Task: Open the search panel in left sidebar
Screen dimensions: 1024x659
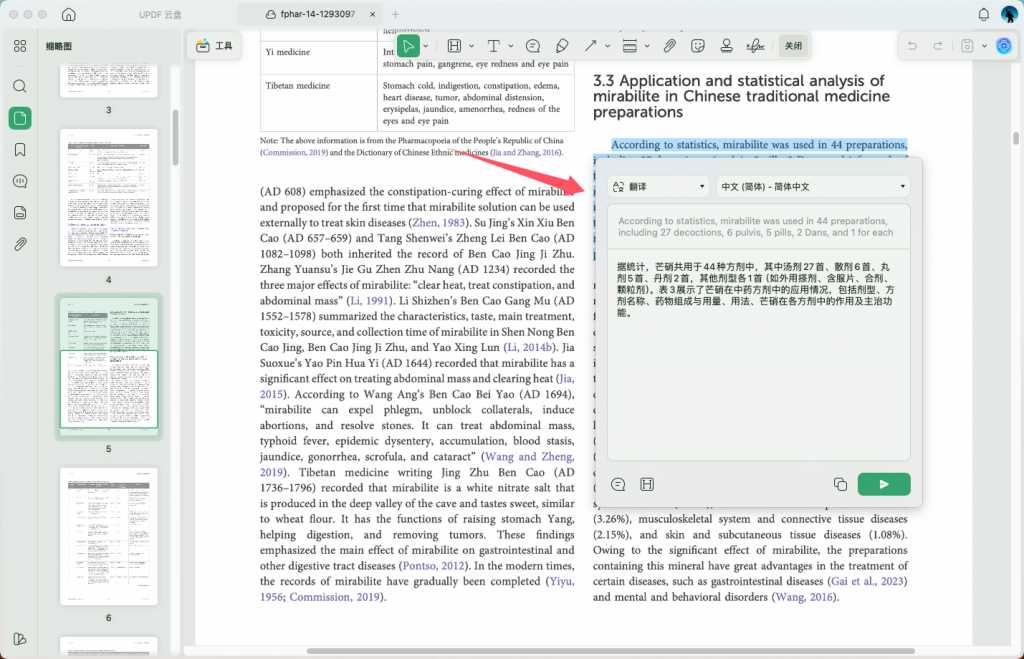Action: pos(20,86)
